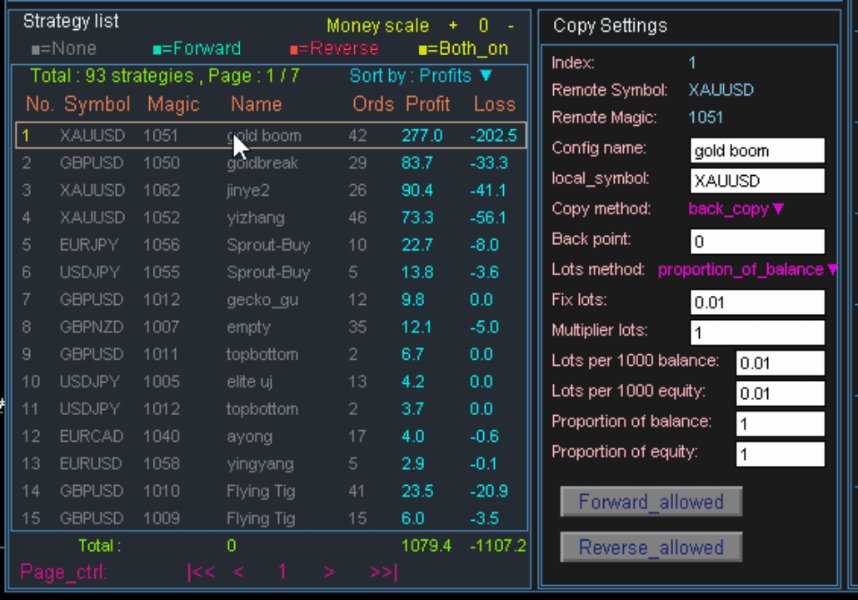
Task: Click Lots per 1000 balance field
Action: click(780, 363)
